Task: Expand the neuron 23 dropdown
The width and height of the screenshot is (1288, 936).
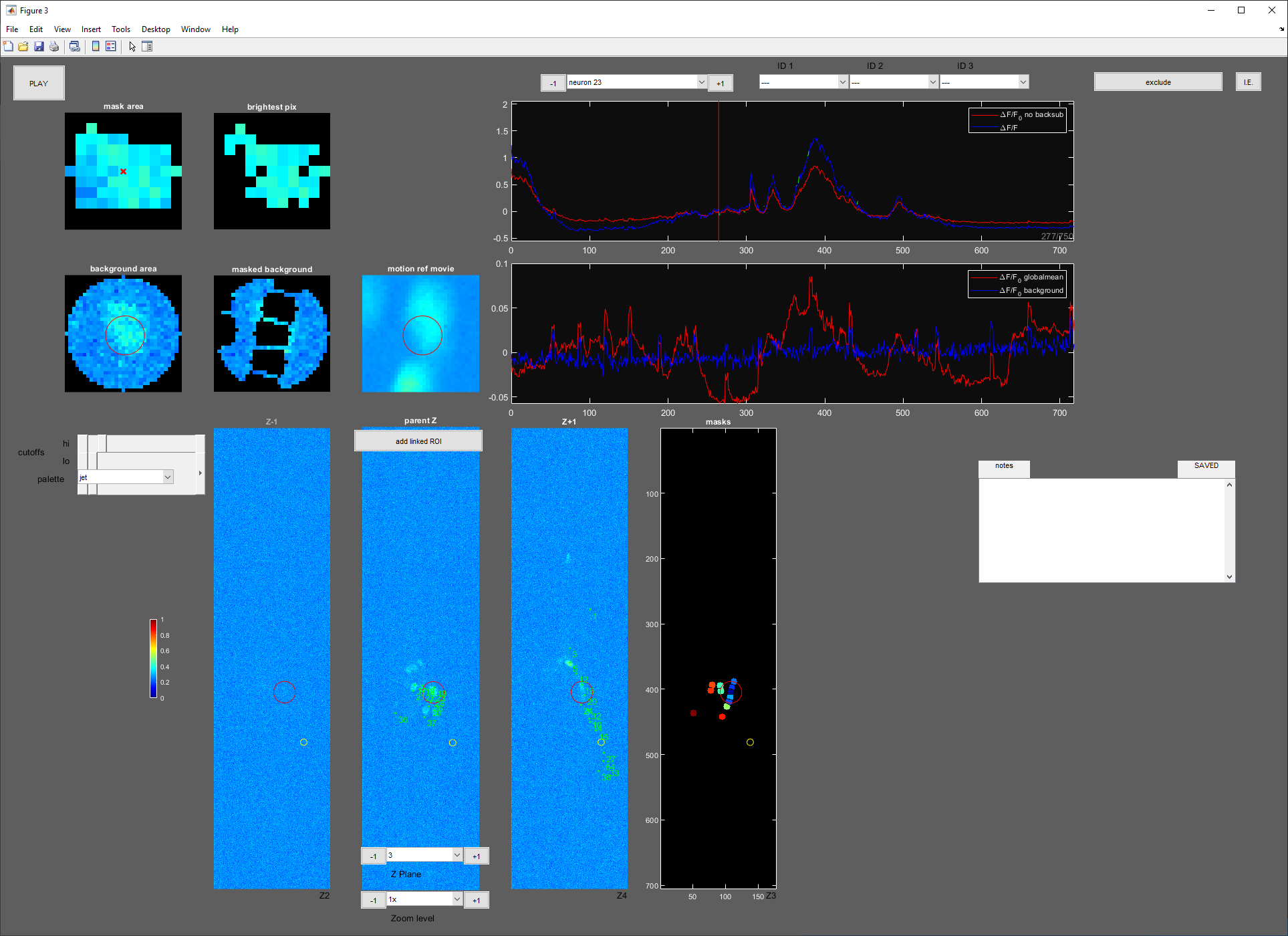Action: [701, 82]
